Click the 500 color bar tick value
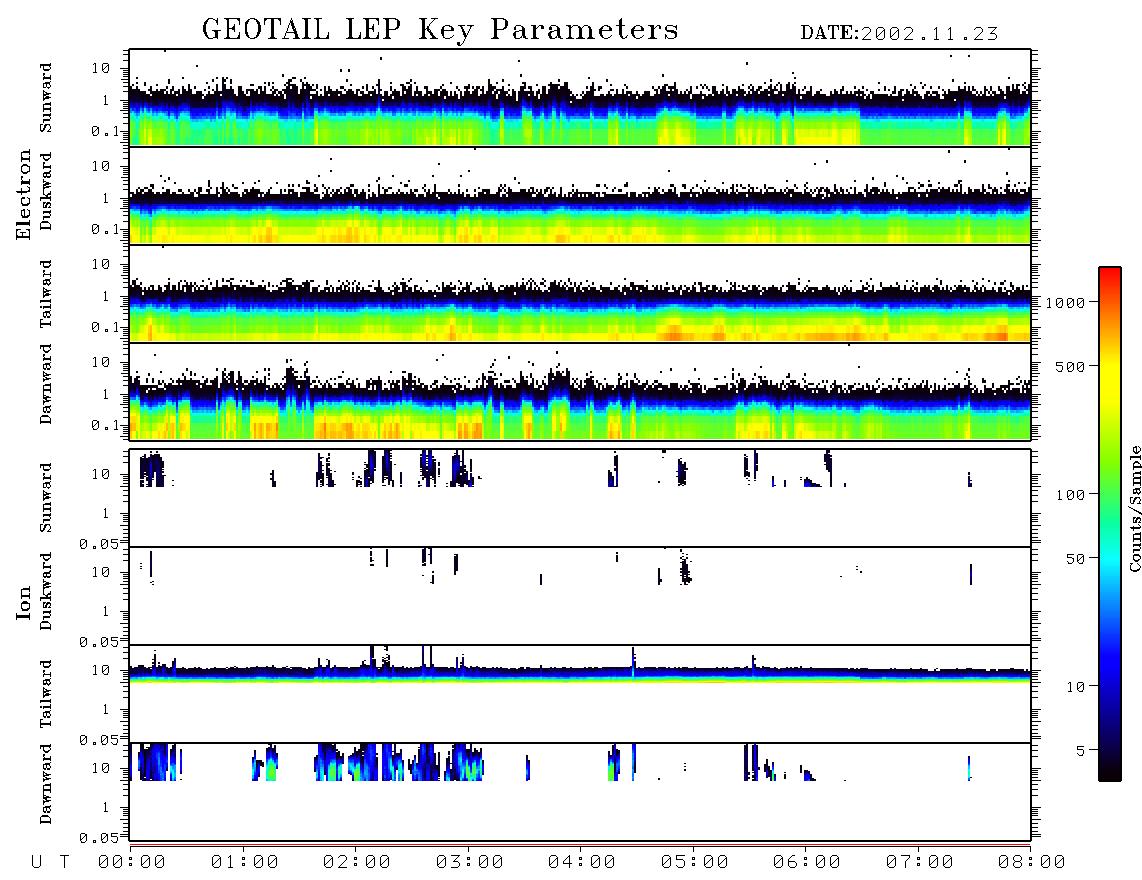Image resolution: width=1142 pixels, height=880 pixels. coord(1071,366)
